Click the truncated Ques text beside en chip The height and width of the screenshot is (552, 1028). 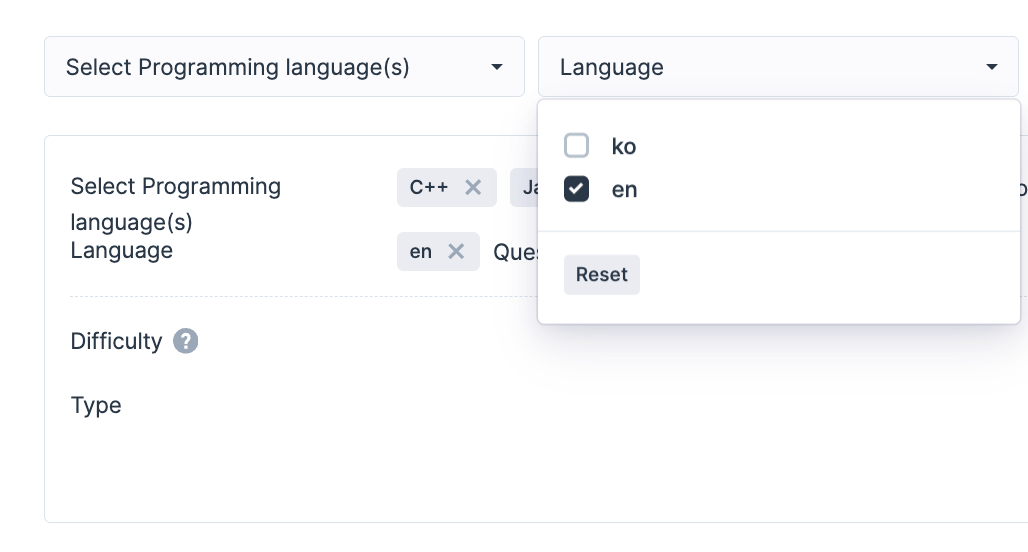[515, 252]
